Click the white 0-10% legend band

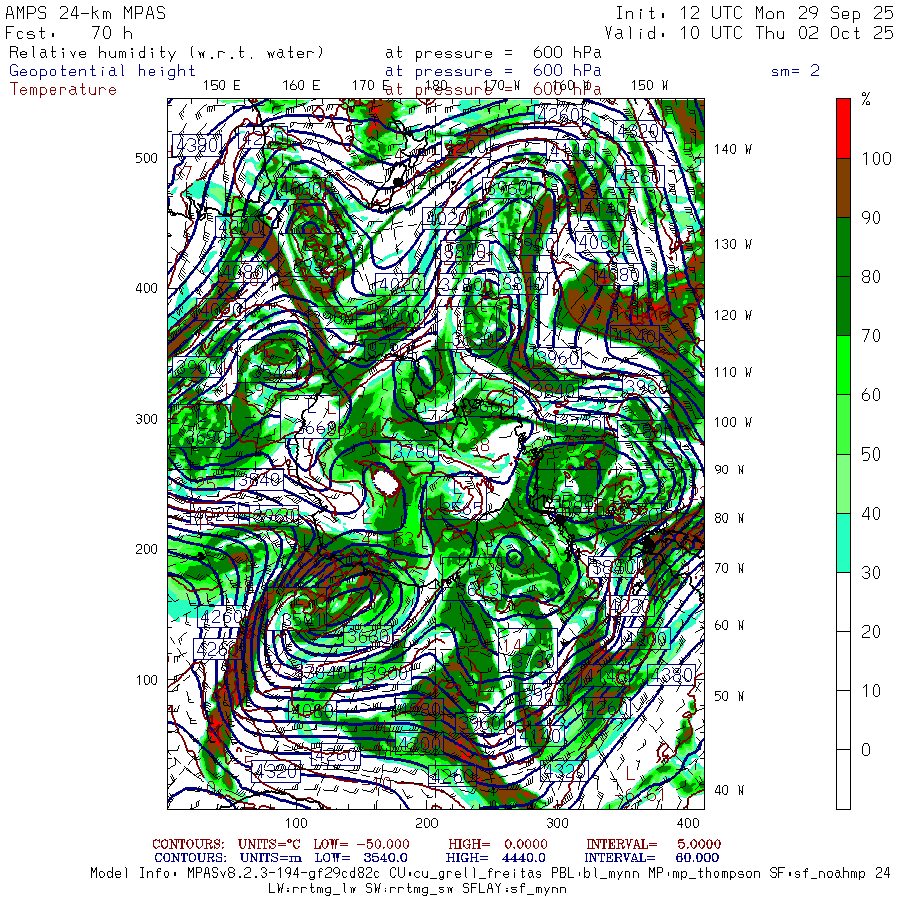click(x=843, y=779)
